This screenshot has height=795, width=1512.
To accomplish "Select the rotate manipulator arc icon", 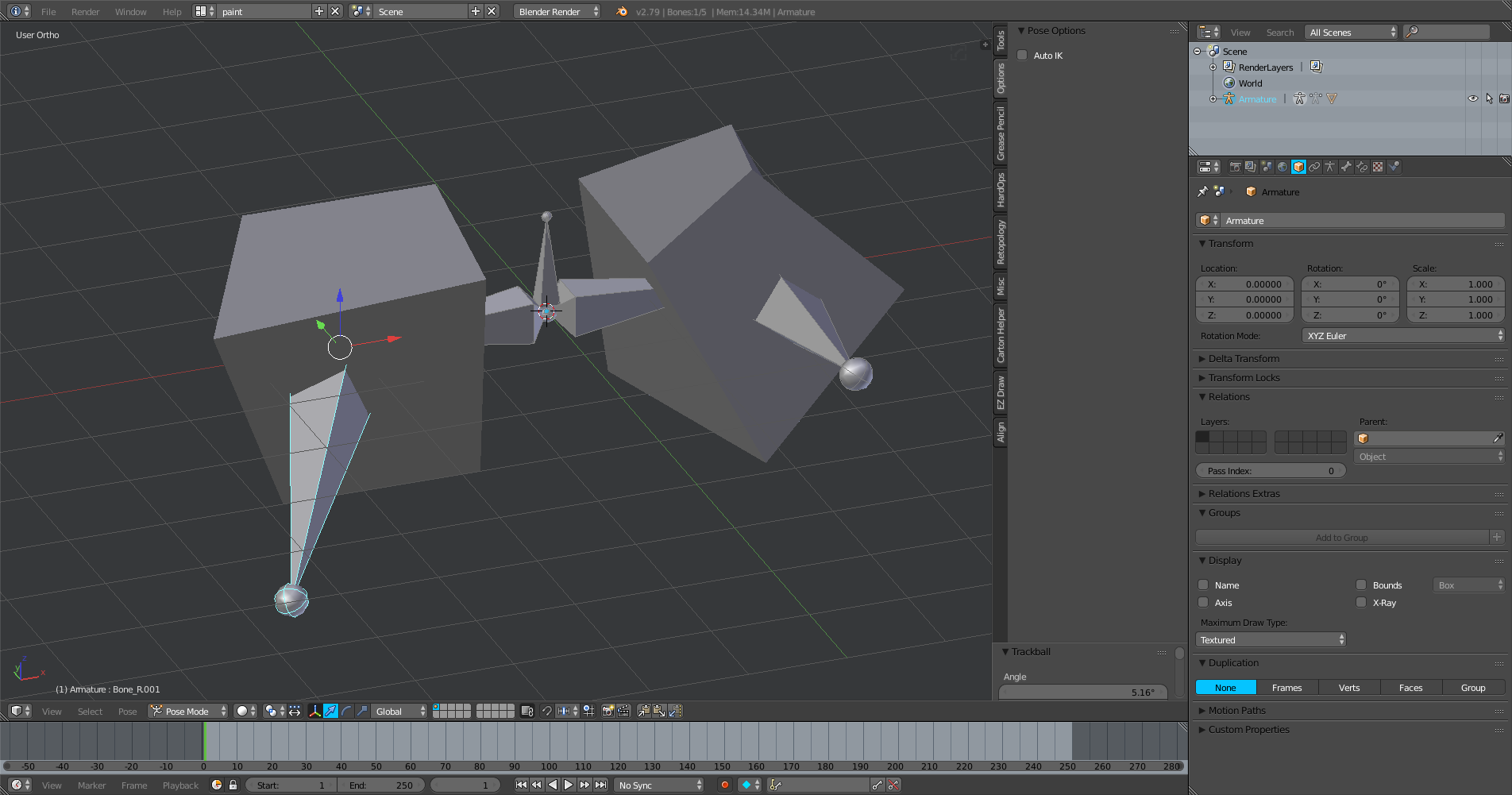I will 346,711.
